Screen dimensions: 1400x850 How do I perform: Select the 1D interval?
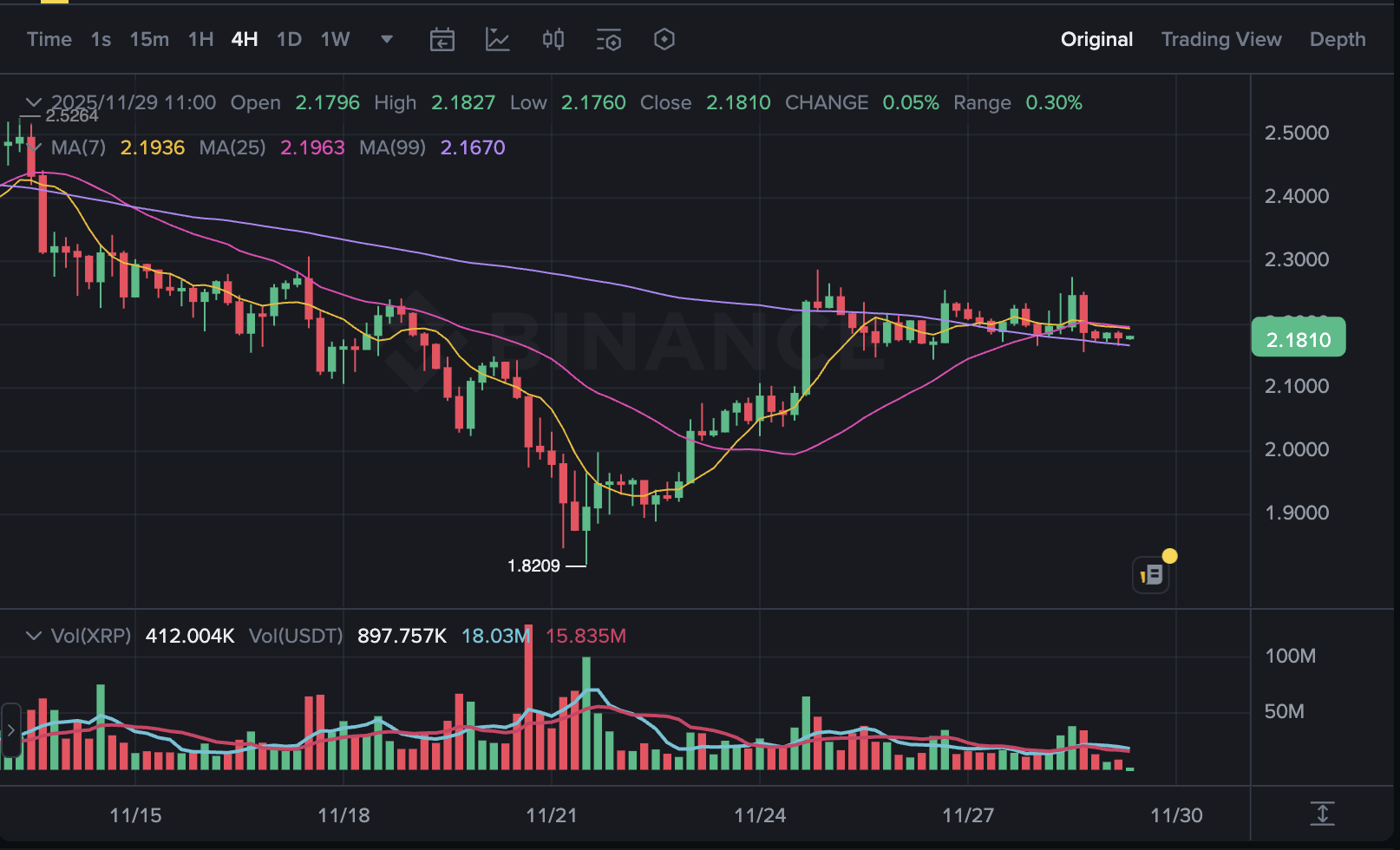[289, 40]
